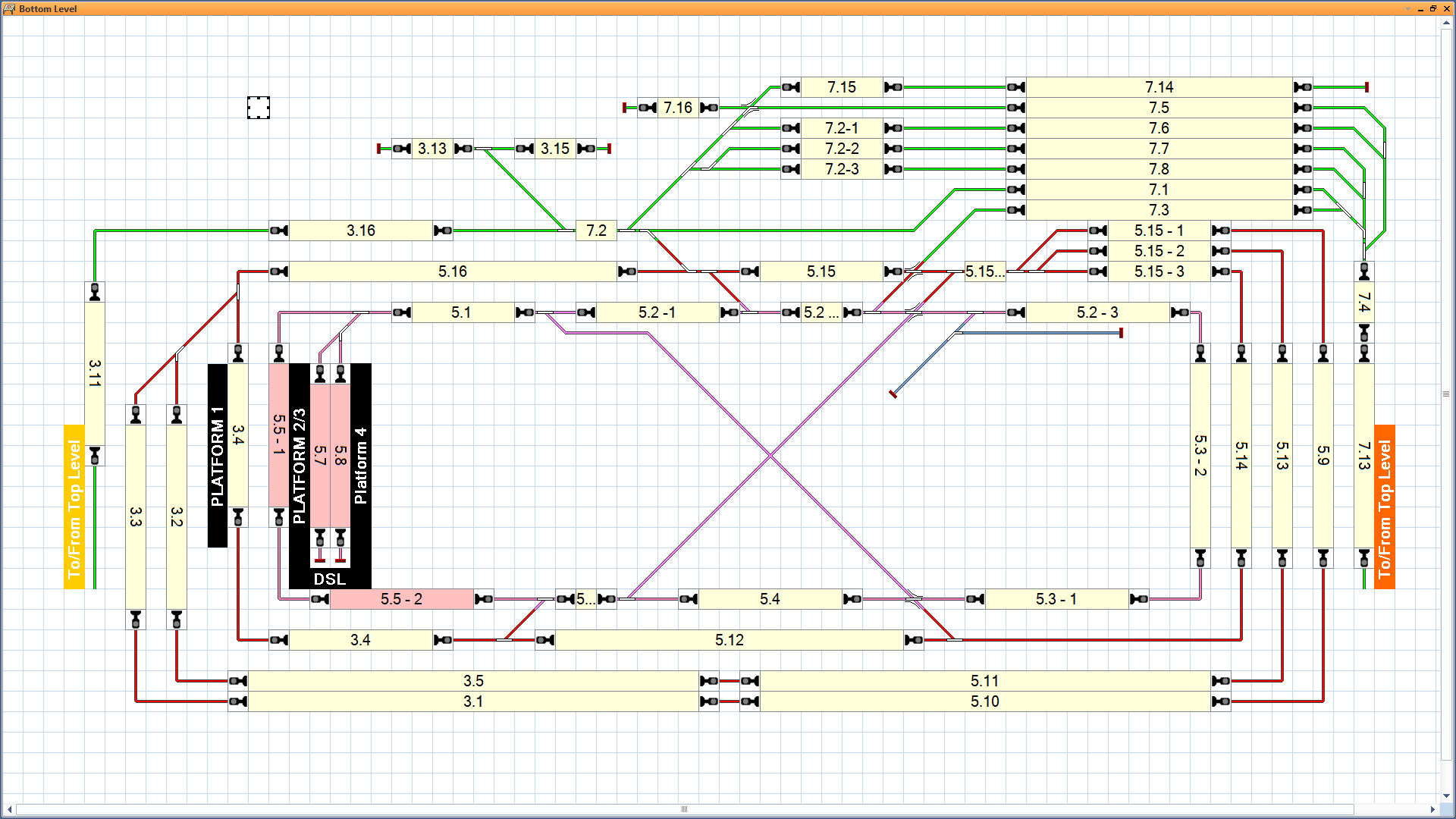Screen dimensions: 1456x819
Task: Click the signal marker above block 5.9
Action: 1323,353
